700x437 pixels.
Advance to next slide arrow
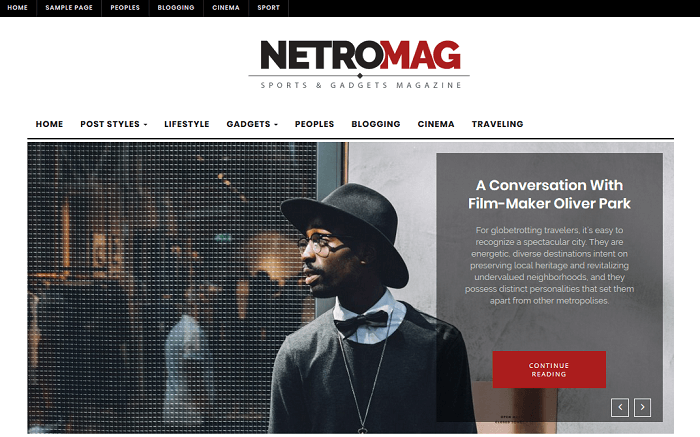[642, 407]
